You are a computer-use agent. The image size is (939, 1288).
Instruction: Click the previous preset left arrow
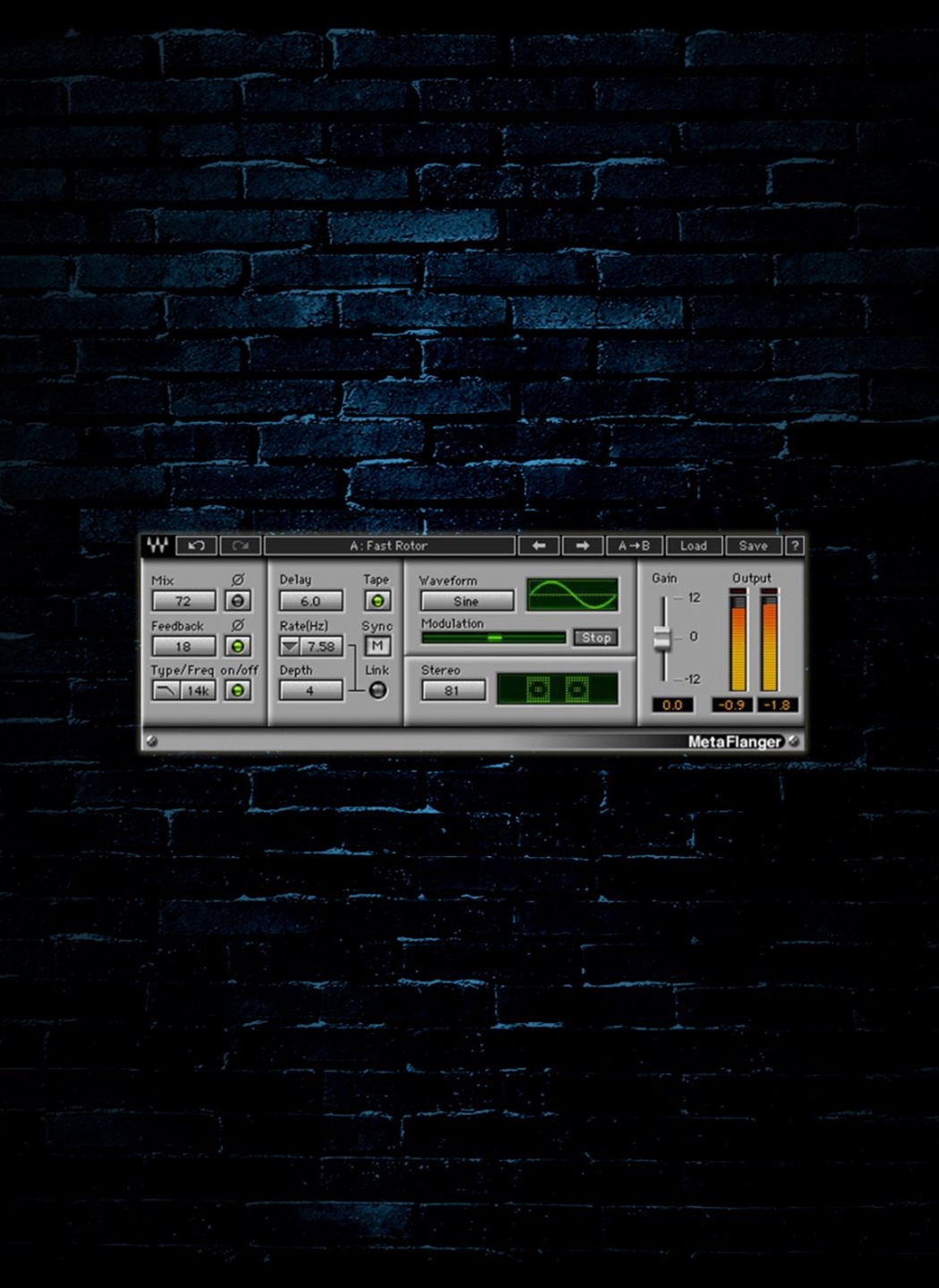539,544
